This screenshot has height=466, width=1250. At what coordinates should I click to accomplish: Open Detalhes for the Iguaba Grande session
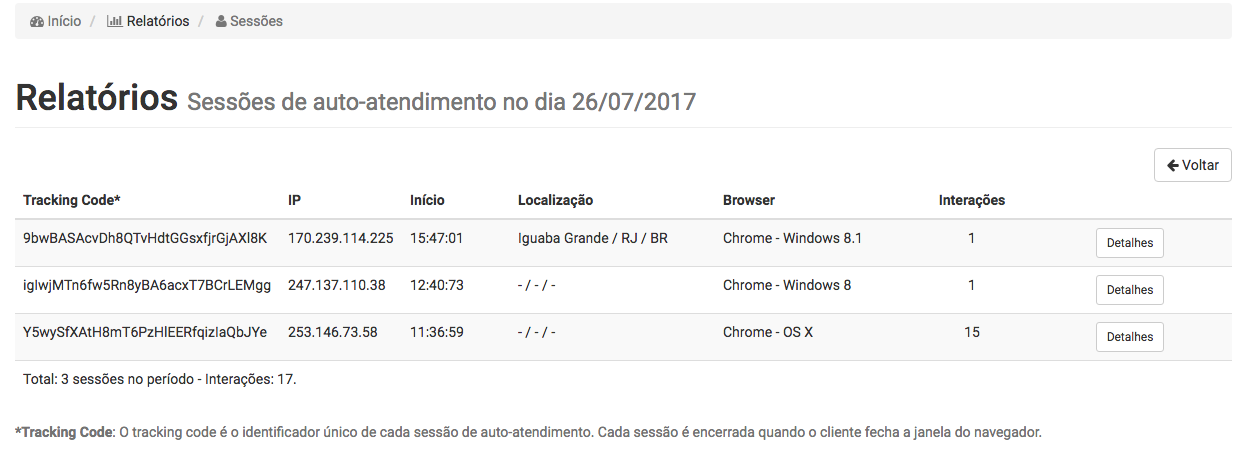point(1130,243)
